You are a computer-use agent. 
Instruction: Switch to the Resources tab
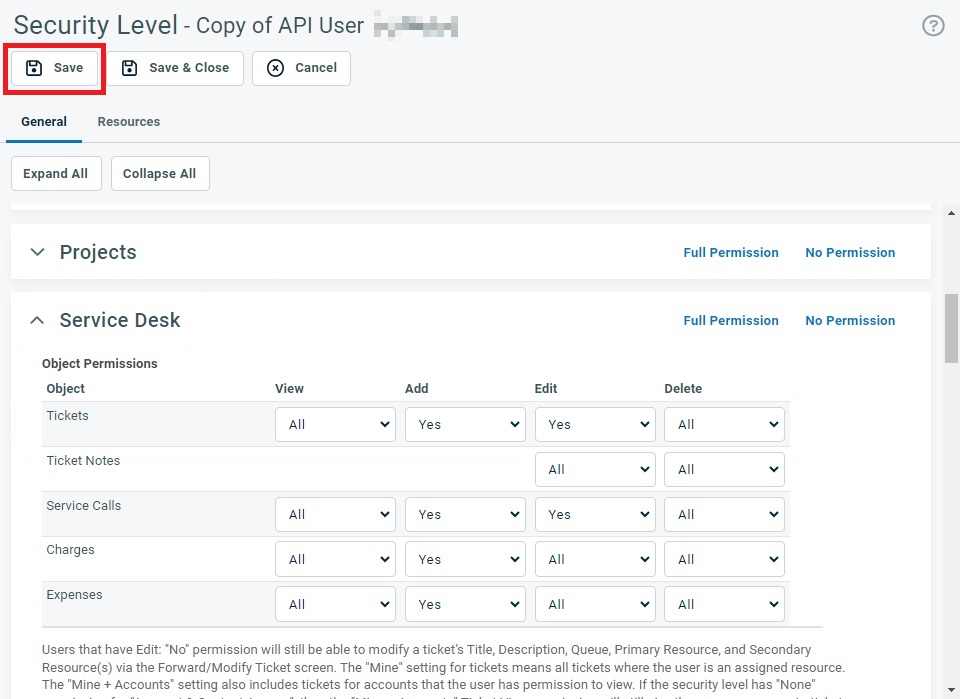click(x=128, y=122)
